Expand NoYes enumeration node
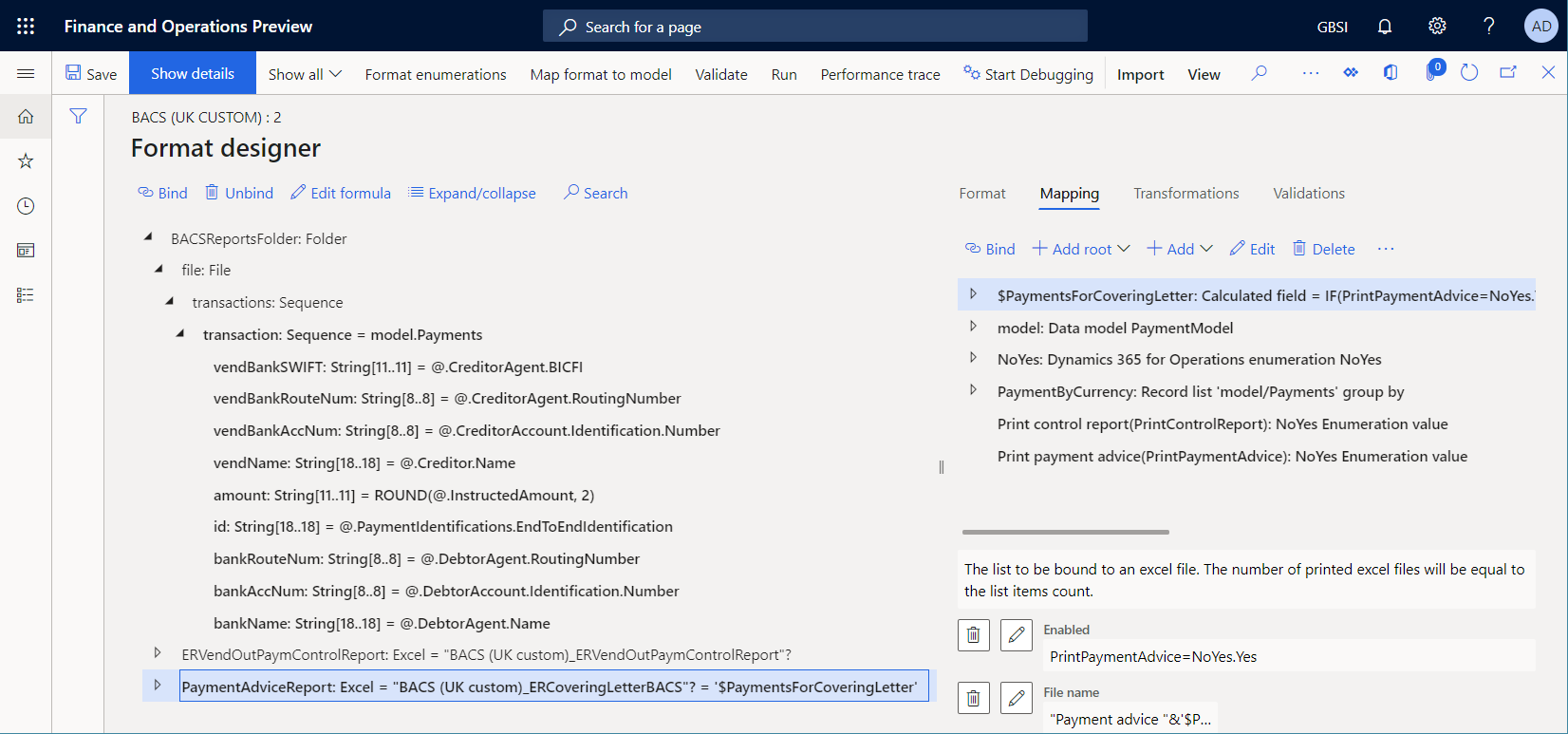The height and width of the screenshot is (734, 1568). tap(973, 358)
